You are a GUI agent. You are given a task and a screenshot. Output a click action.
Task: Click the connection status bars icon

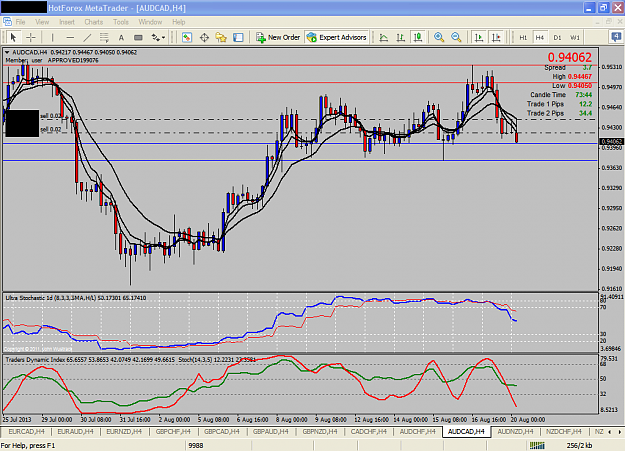537,445
